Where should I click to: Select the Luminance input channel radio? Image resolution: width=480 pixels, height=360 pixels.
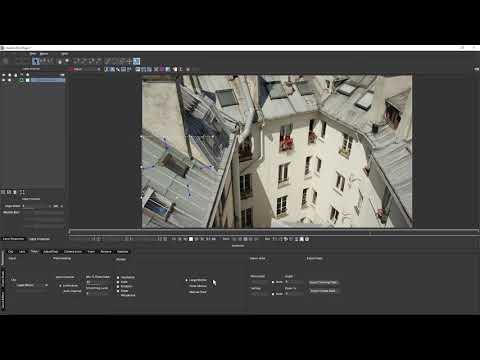pyautogui.click(x=60, y=286)
